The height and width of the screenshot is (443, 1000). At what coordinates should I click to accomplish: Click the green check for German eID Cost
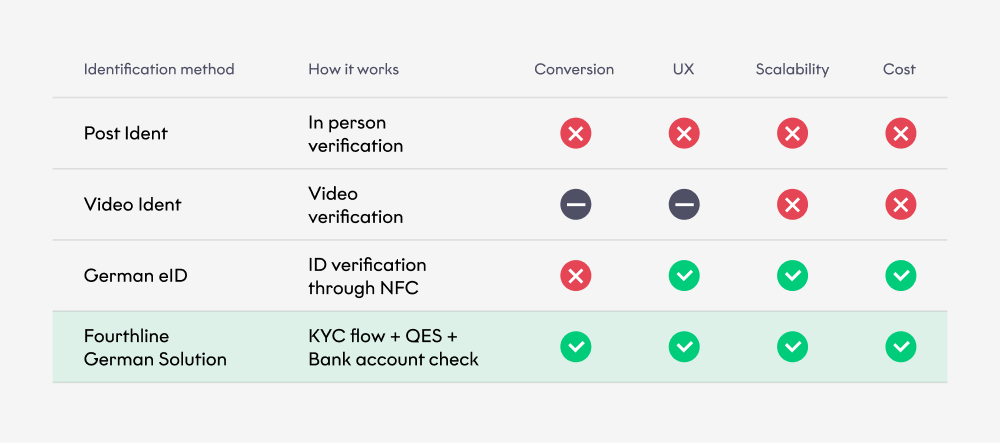[901, 276]
